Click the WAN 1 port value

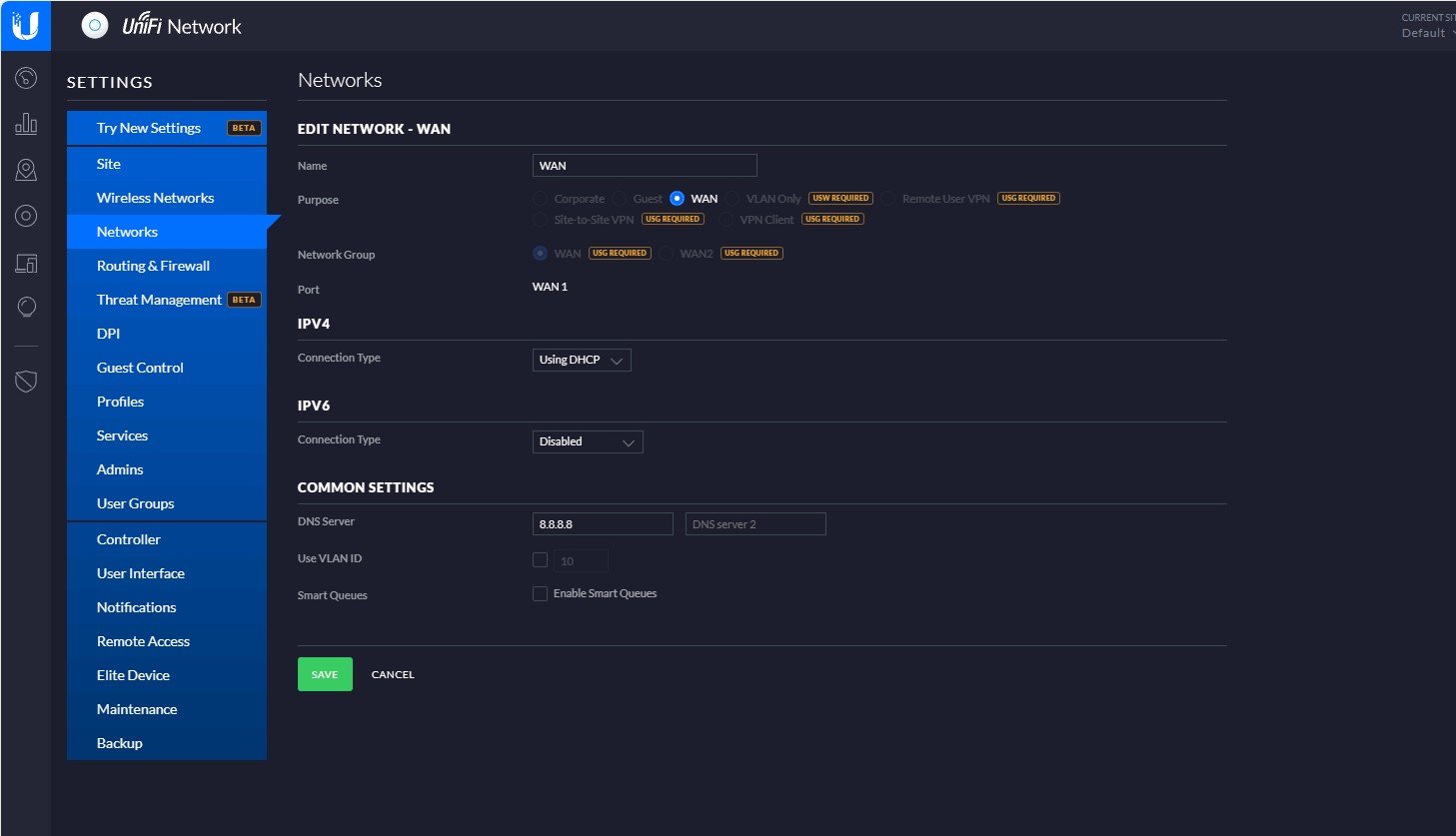pos(550,287)
